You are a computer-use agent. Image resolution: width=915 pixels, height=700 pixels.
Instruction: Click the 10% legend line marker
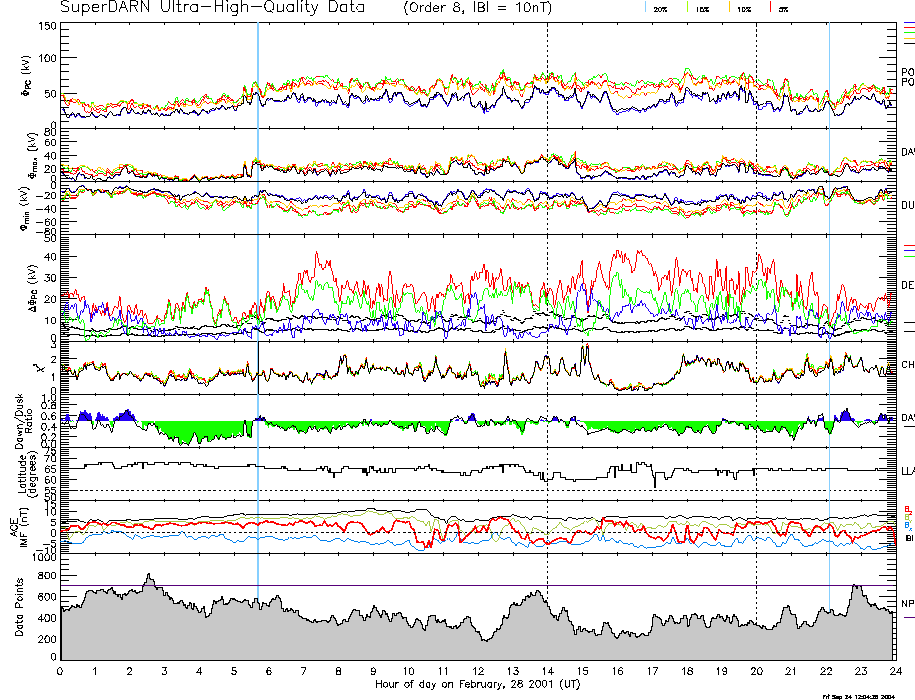tap(731, 6)
